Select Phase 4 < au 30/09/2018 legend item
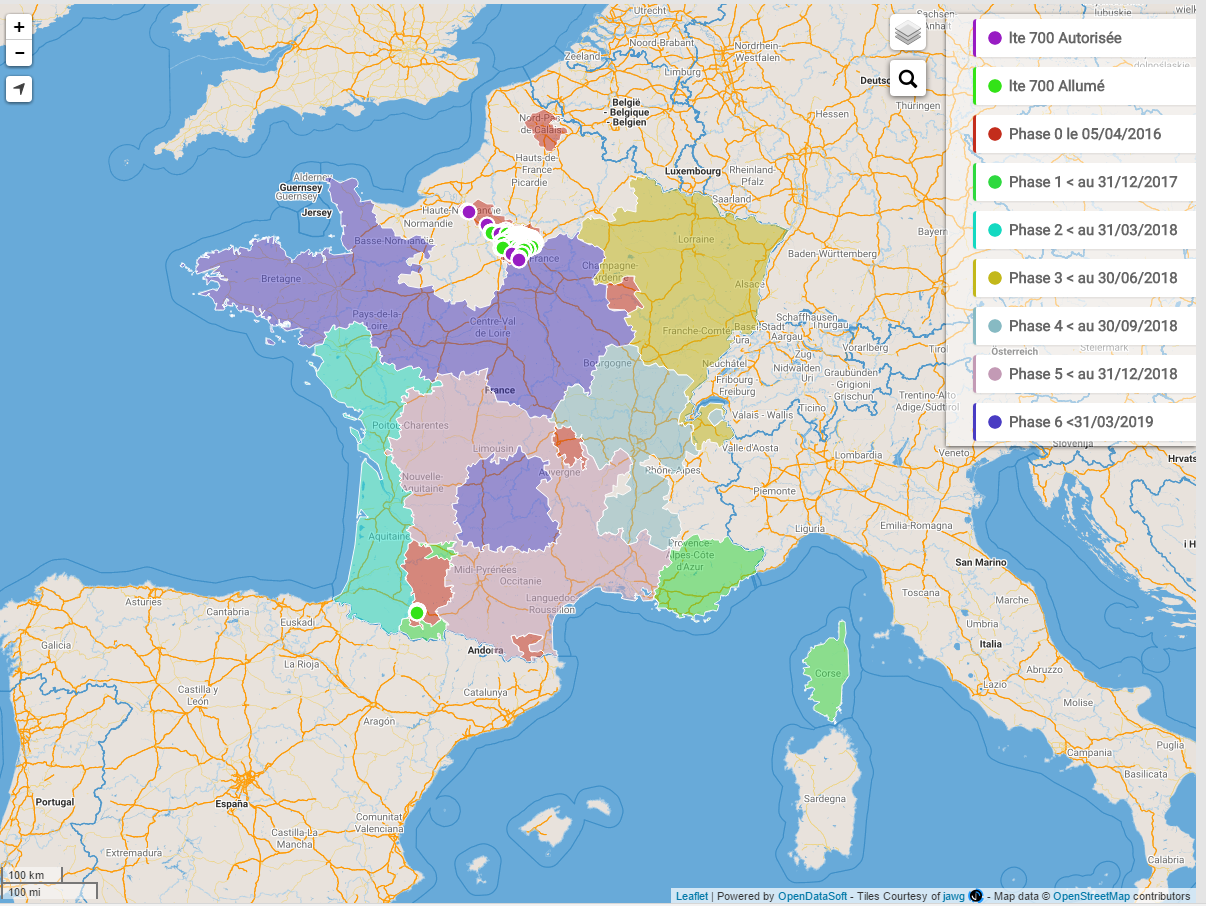The image size is (1206, 906). [x=1084, y=326]
